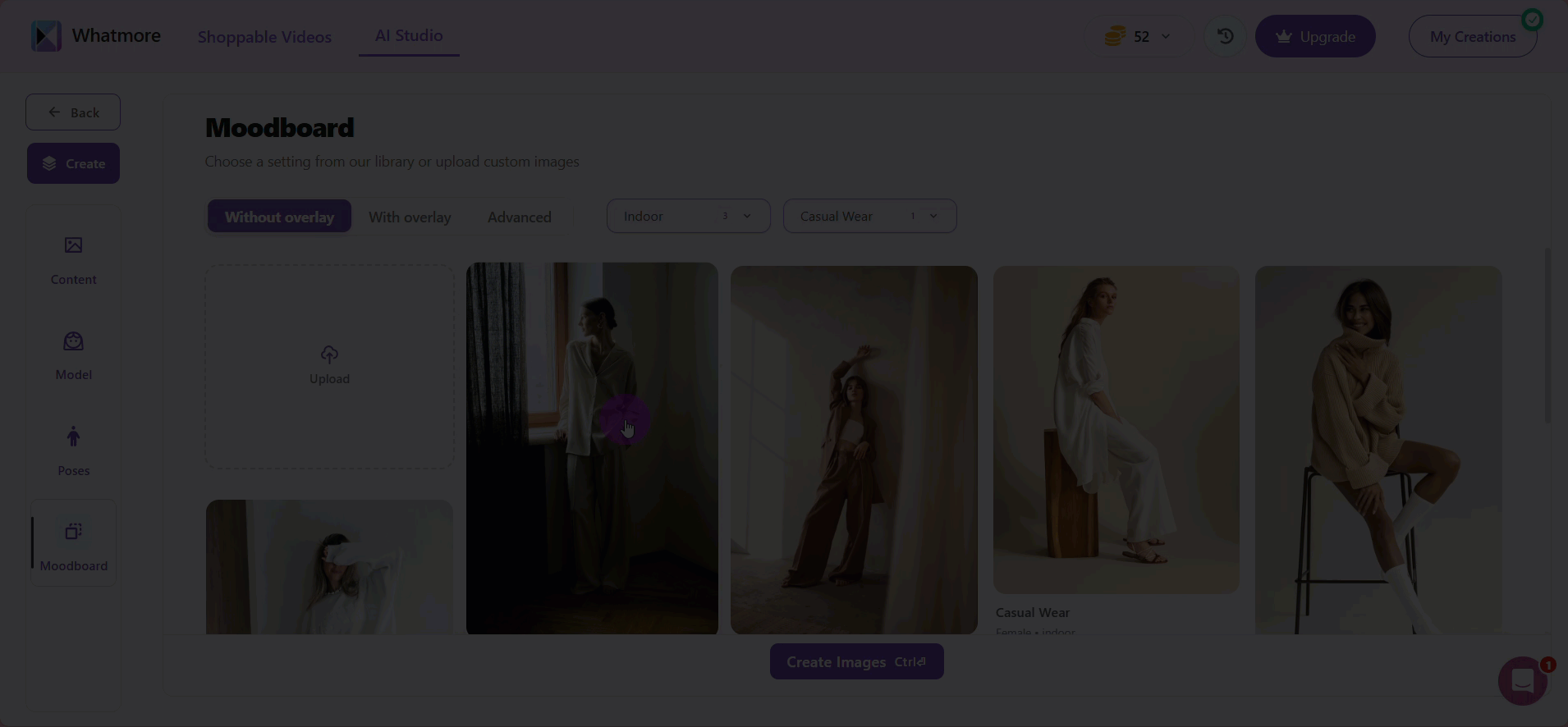Viewport: 1568px width, 727px height.
Task: Click the Upgrade button
Action: (x=1315, y=36)
